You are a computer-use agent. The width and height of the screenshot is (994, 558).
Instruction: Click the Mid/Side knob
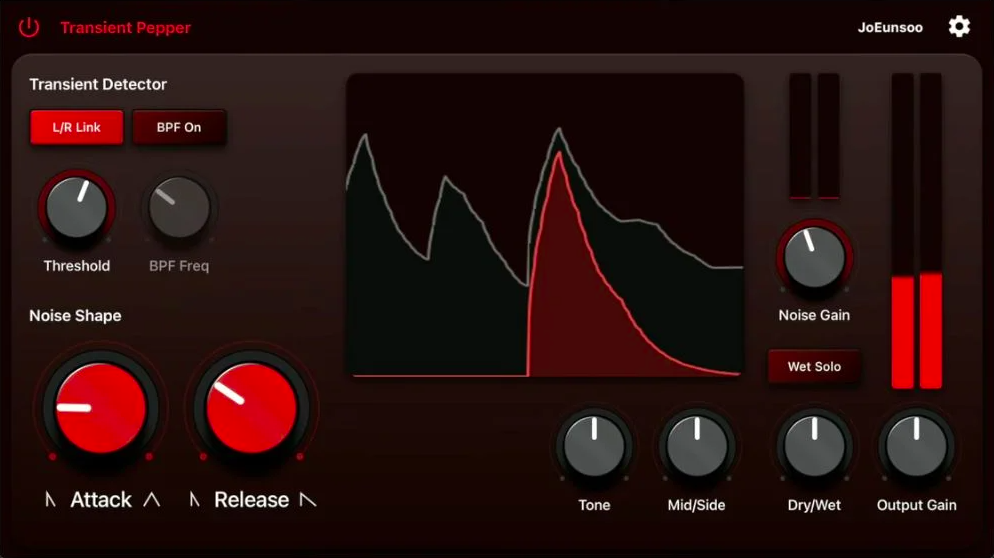point(696,447)
